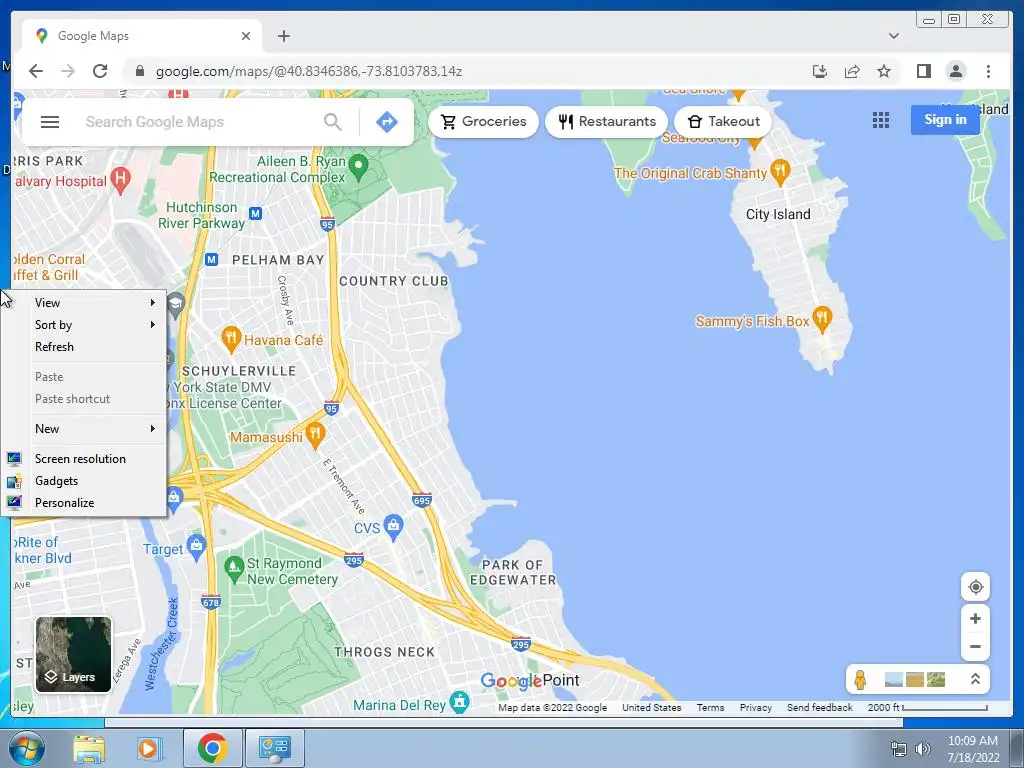Open the taskbar clock showing 10:09 AM
This screenshot has height=768, width=1024.
tap(973, 749)
